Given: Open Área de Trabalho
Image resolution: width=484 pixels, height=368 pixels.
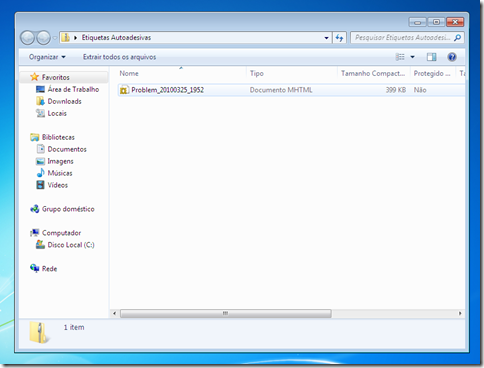Looking at the screenshot, I should [73, 89].
